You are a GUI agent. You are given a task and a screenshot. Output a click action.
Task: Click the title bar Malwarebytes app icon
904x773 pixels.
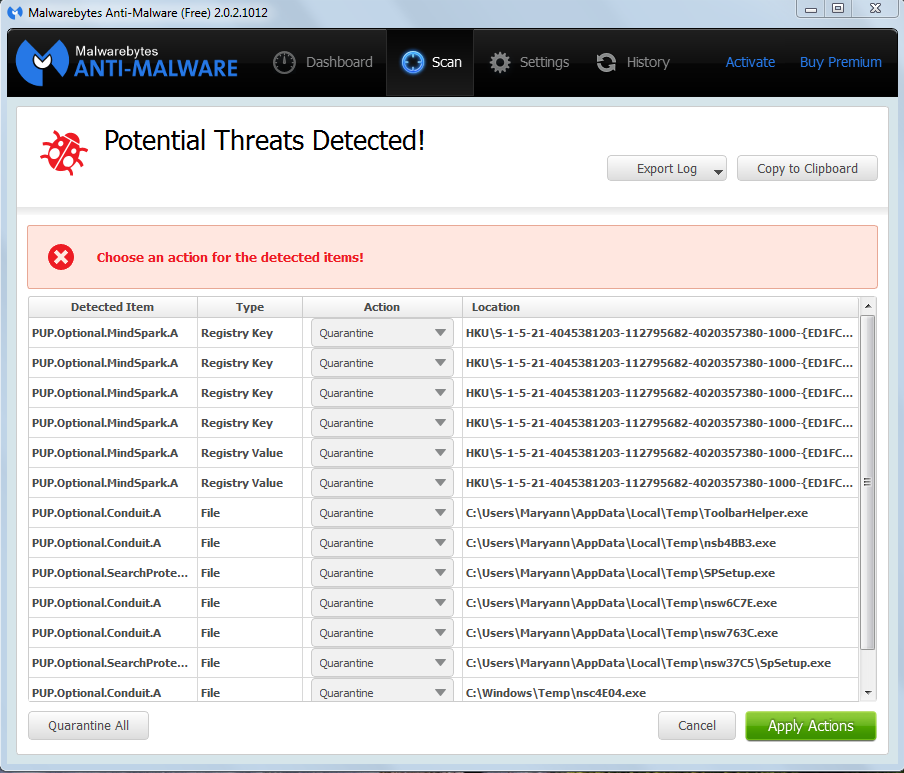click(14, 12)
